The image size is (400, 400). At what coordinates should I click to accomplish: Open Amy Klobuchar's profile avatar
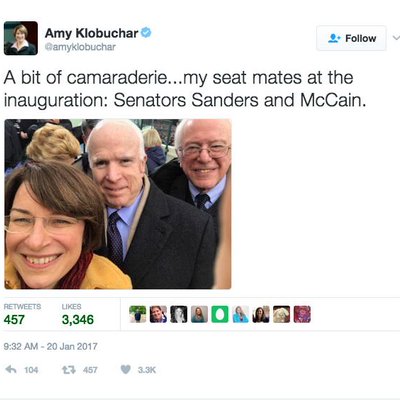pyautogui.click(x=21, y=38)
